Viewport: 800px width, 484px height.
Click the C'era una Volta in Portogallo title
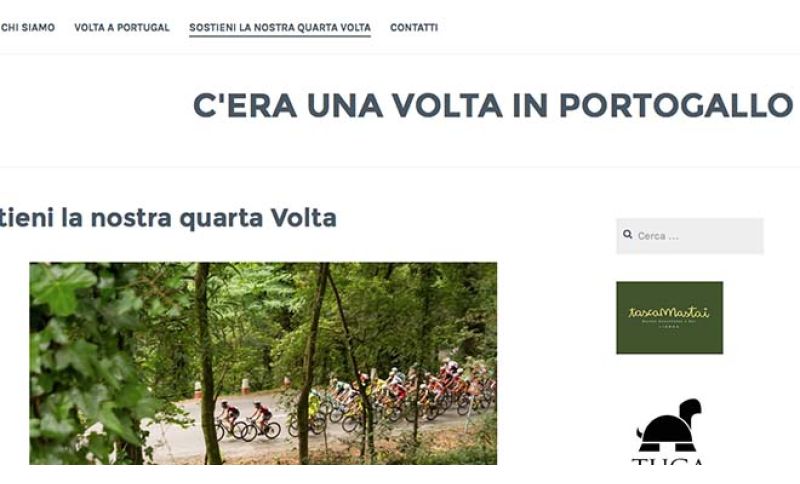(493, 106)
